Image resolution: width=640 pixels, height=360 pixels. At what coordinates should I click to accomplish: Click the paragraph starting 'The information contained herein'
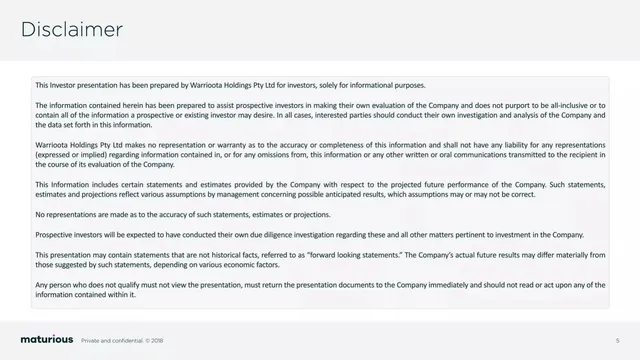pyautogui.click(x=320, y=115)
